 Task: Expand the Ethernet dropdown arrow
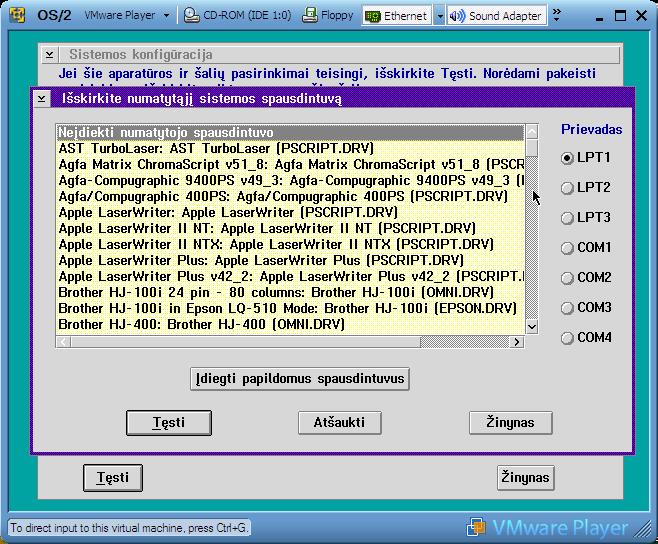(x=438, y=16)
